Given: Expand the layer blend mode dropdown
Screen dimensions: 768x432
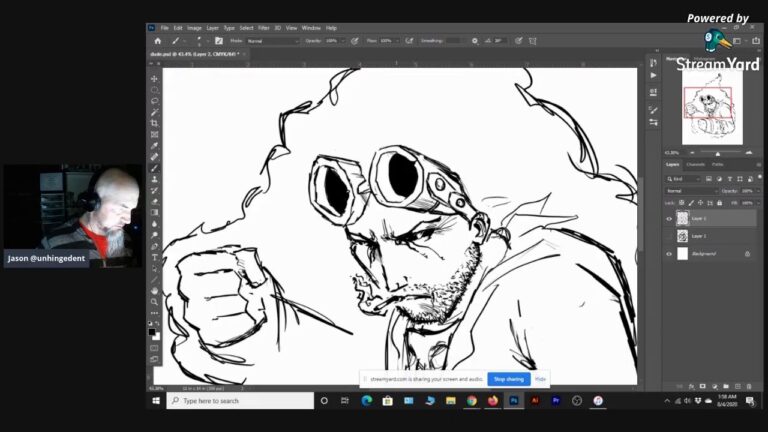Looking at the screenshot, I should 692,190.
